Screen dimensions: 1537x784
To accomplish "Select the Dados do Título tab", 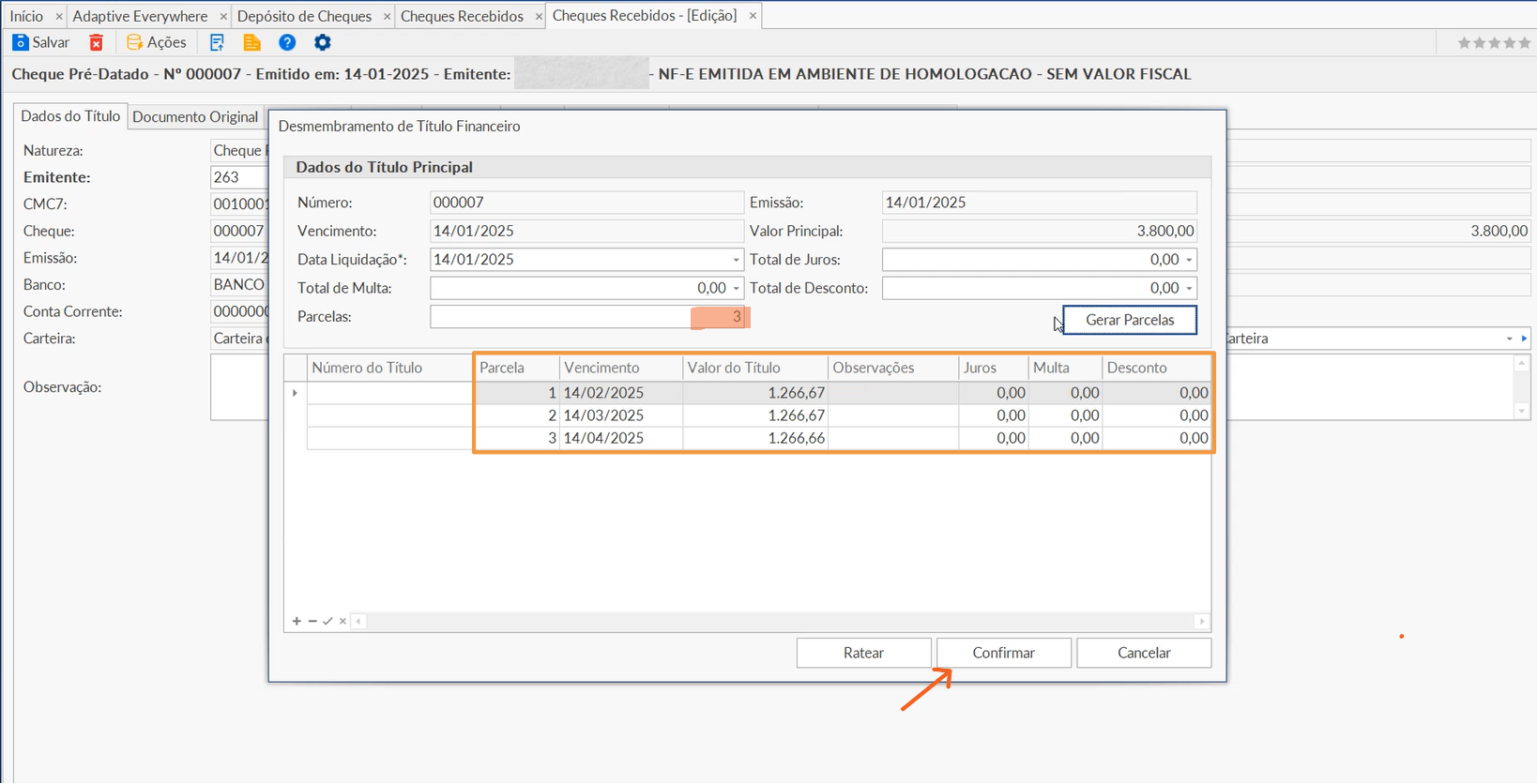I will [70, 116].
